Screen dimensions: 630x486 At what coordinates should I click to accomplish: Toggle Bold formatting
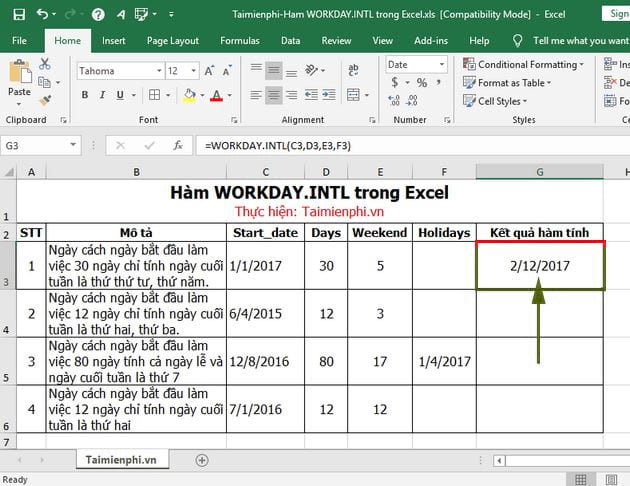point(85,95)
